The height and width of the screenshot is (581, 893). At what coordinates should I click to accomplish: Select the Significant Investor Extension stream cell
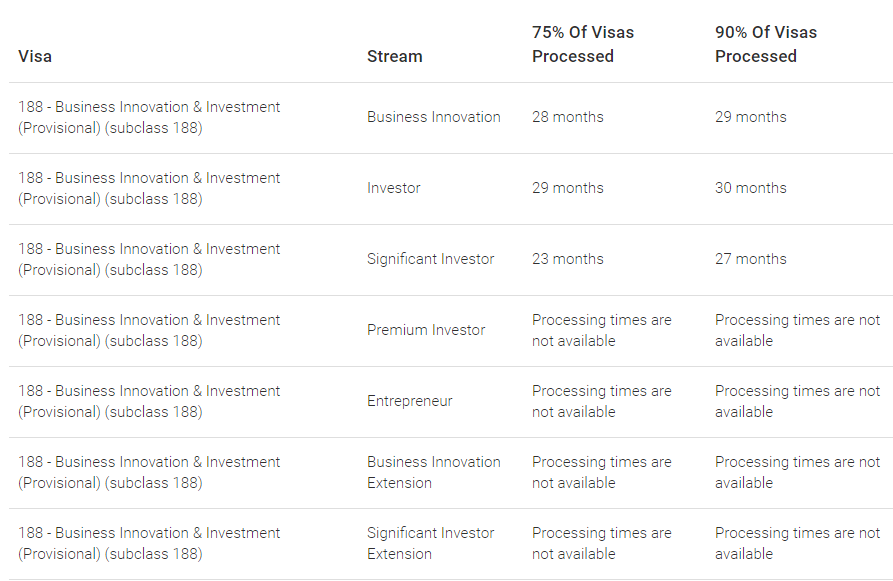pyautogui.click(x=431, y=543)
